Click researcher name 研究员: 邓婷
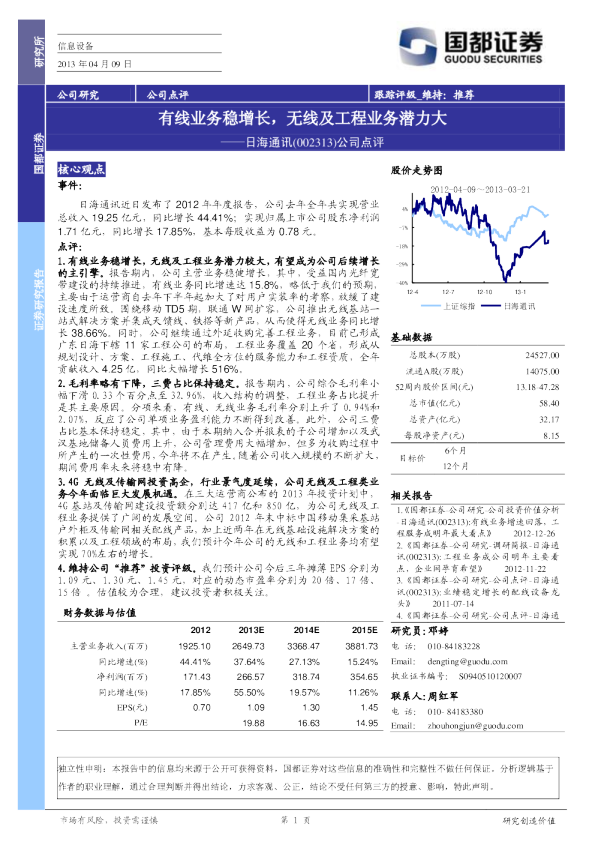 click(420, 631)
